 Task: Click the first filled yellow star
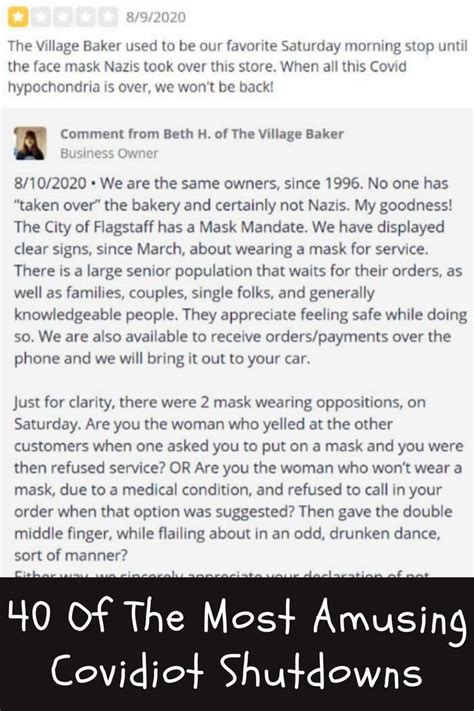[x=18, y=17]
